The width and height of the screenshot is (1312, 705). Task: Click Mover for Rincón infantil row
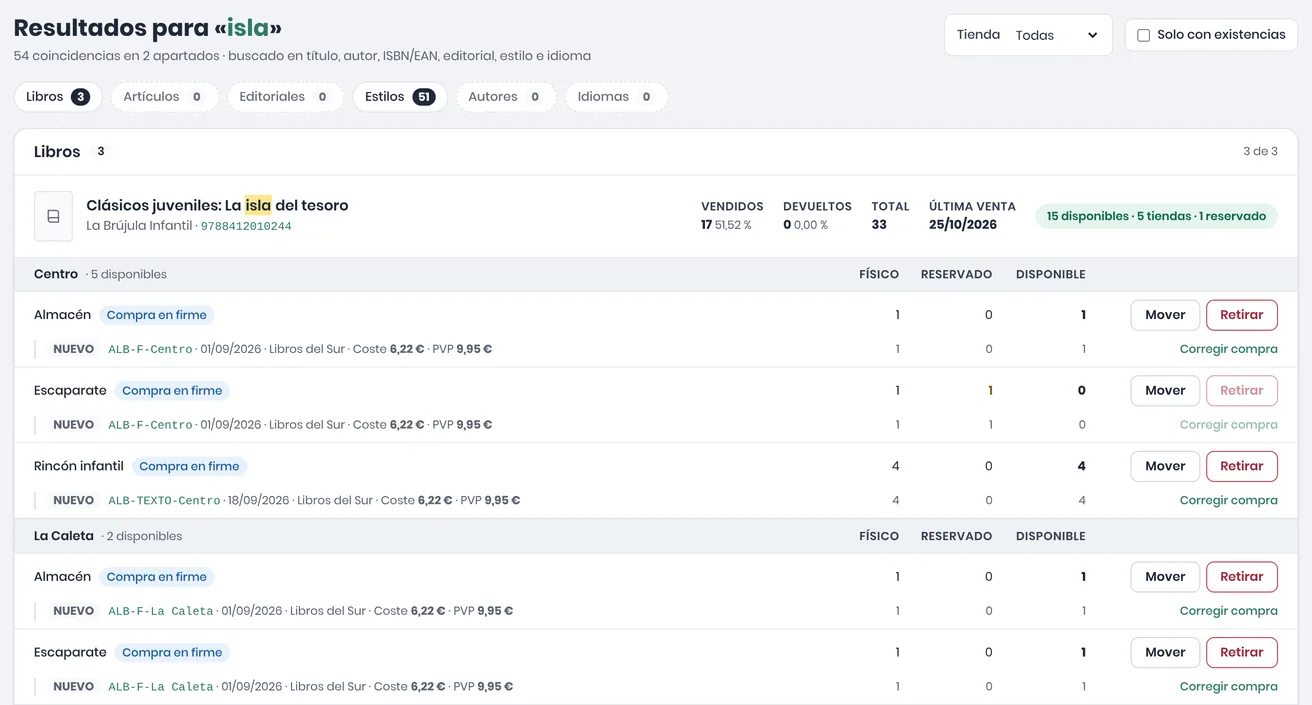click(x=1165, y=466)
